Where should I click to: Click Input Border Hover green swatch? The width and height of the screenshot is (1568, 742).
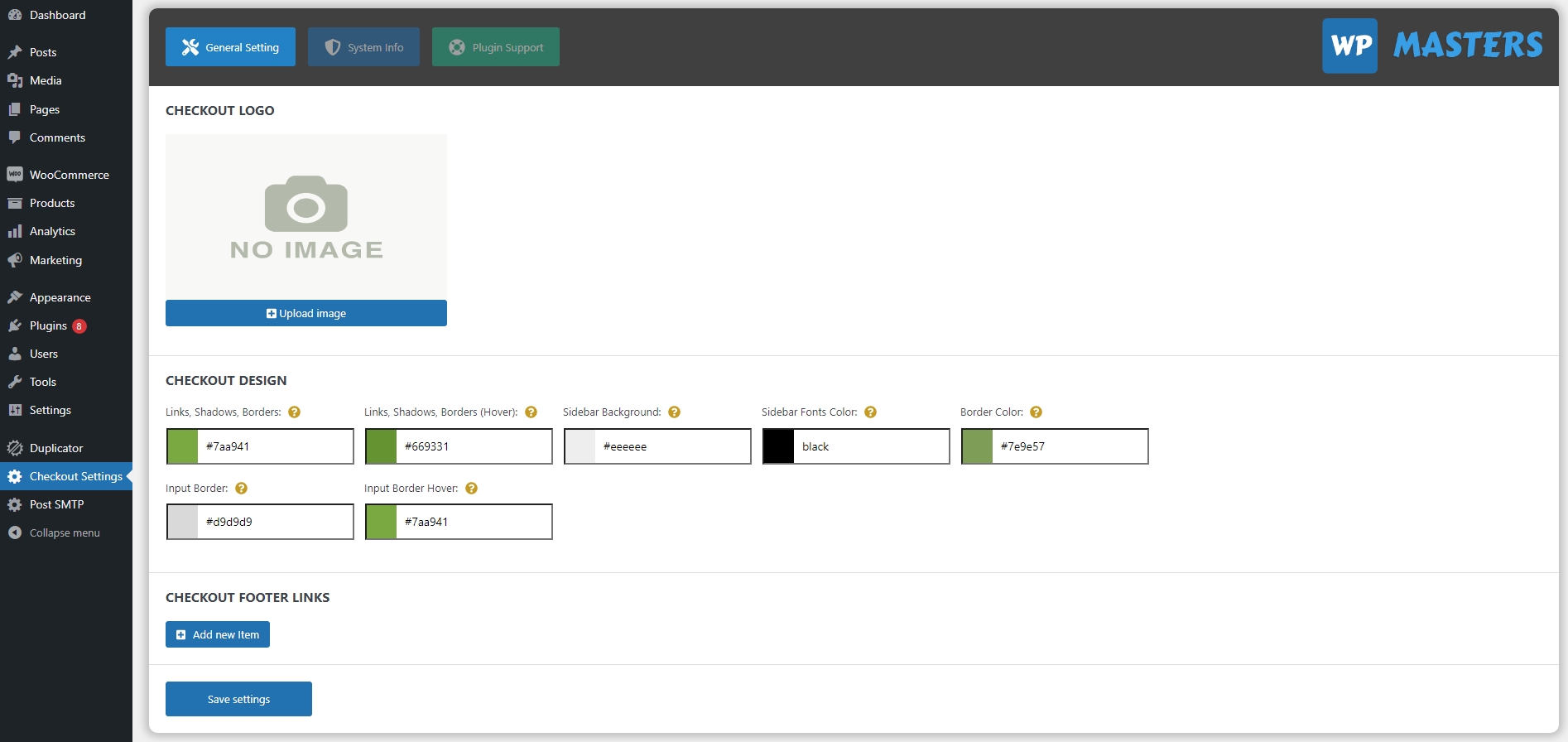(381, 522)
